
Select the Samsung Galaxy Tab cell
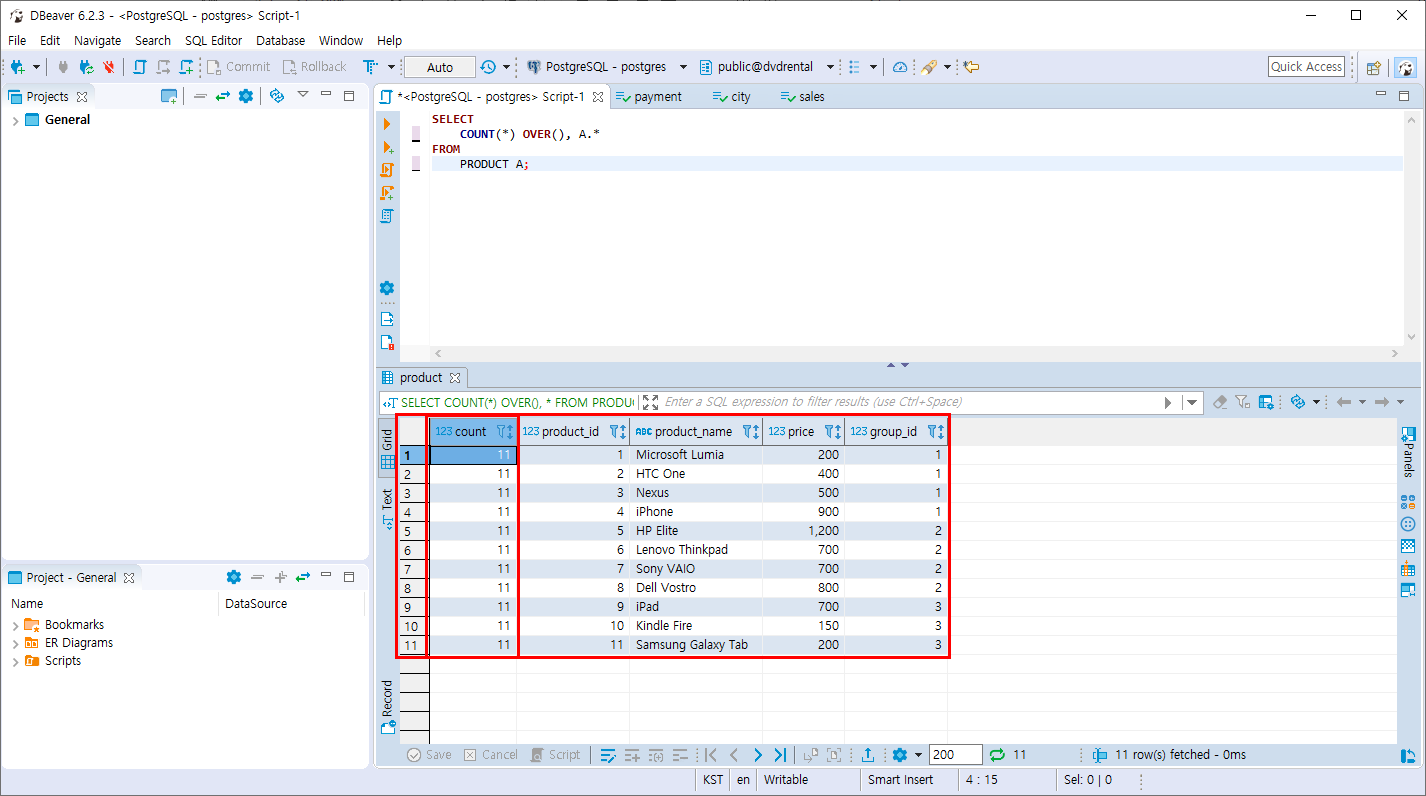click(x=696, y=645)
